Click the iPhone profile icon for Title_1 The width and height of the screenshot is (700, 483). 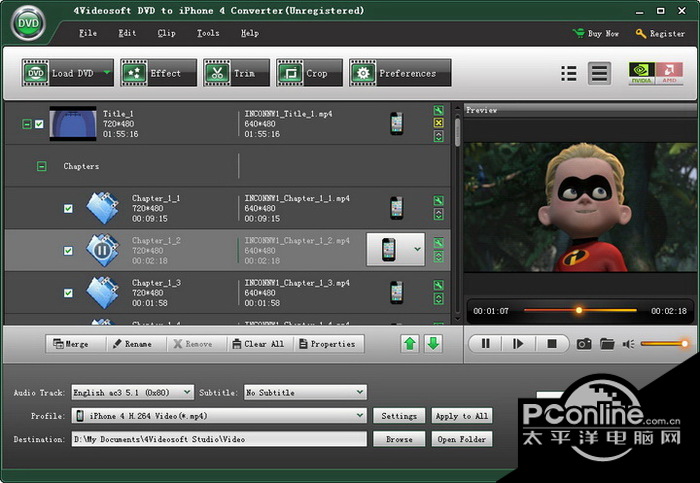pos(396,124)
